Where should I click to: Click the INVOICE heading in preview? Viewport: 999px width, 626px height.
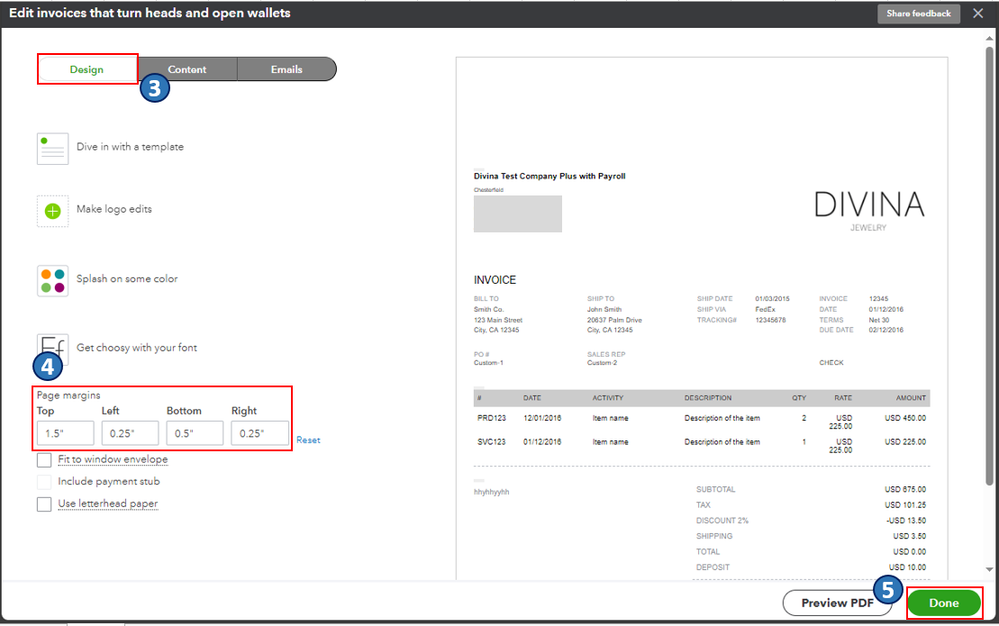coord(494,280)
